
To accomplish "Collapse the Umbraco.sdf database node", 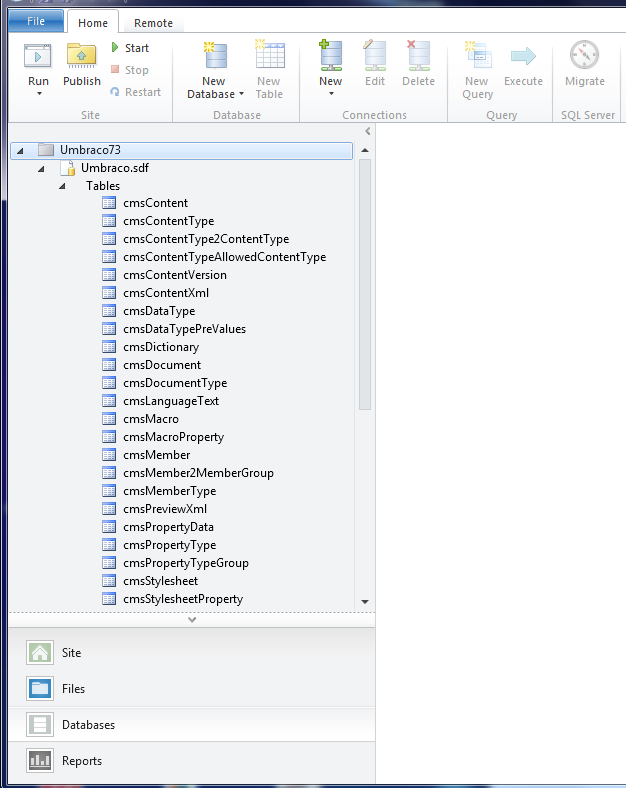I will (41, 168).
